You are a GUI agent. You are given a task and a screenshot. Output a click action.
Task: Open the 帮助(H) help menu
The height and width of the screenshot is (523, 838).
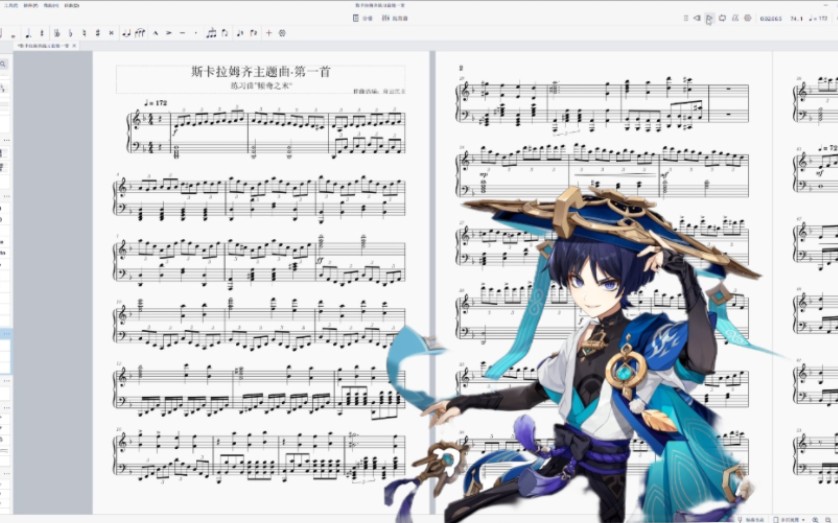tap(51, 5)
